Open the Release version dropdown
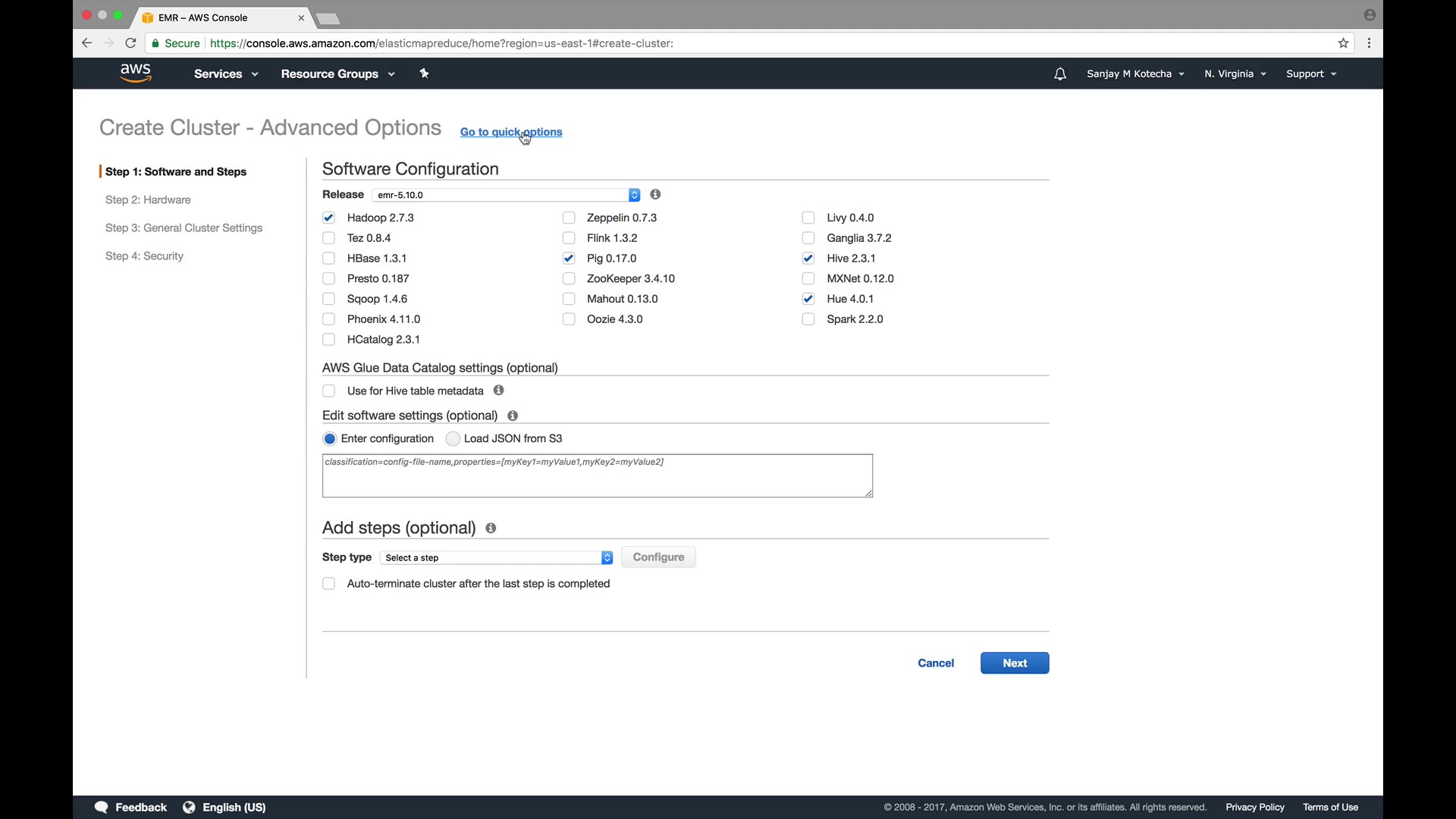The image size is (1456, 819). click(506, 195)
